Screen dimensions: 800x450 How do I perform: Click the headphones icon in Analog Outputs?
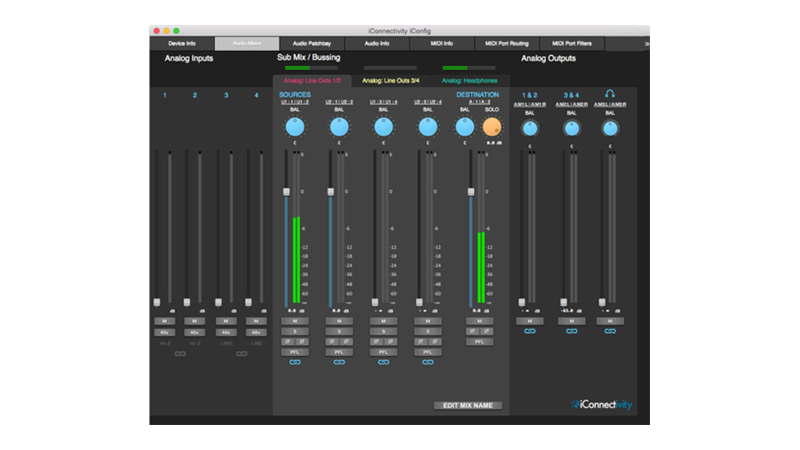[x=610, y=94]
